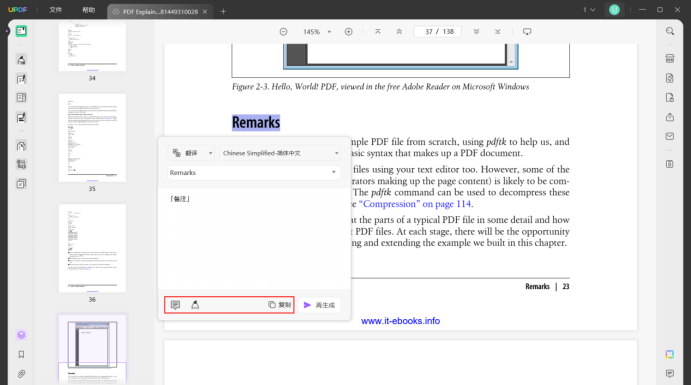Open the bookmarks panel icon
Screen dimensions: 691x385
pos(21,355)
